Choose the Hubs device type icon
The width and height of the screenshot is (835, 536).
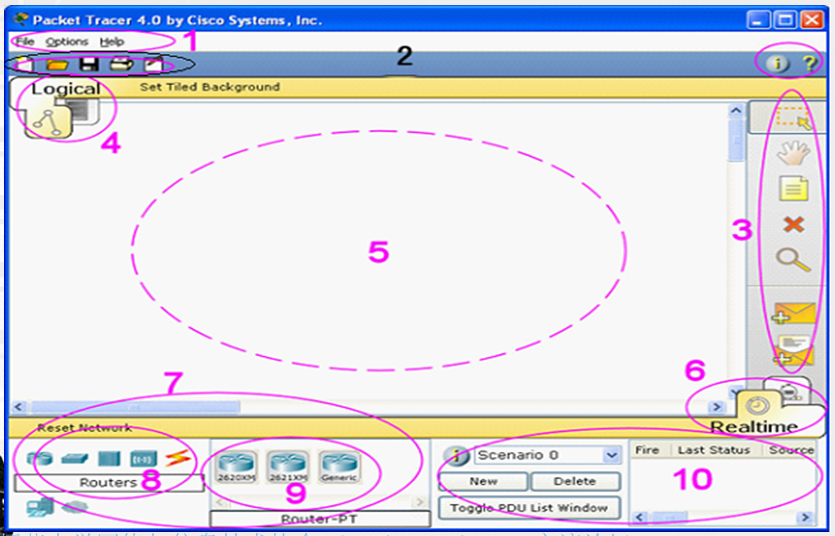click(109, 458)
